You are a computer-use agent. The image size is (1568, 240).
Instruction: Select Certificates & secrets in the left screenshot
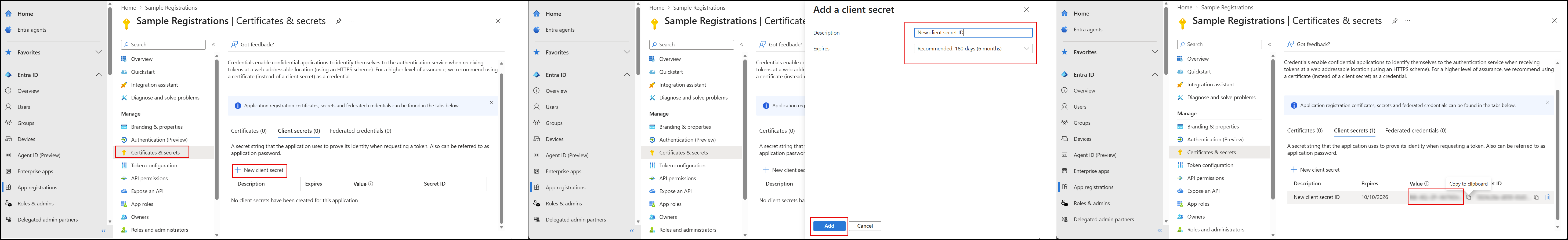(x=155, y=153)
